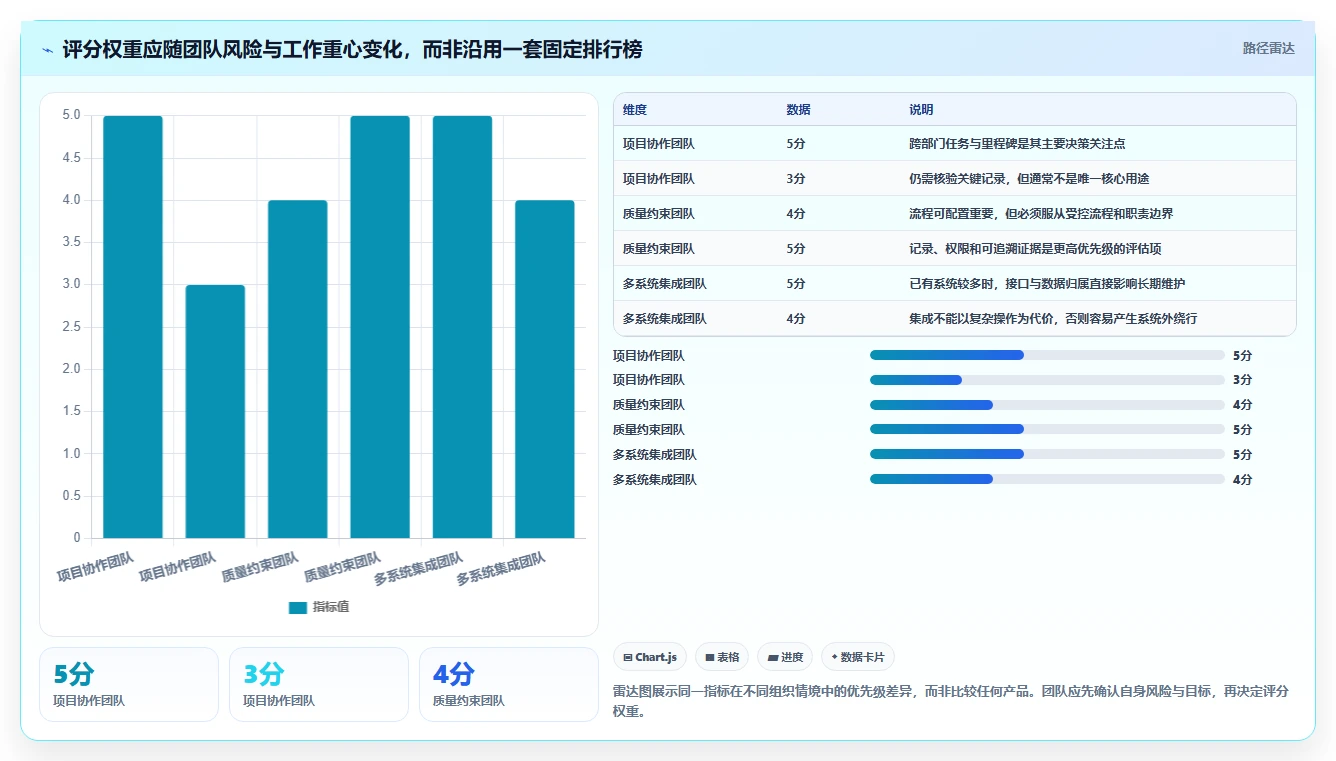The width and height of the screenshot is (1336, 761).
Task: Click the 项目协作团队 progress bar showing 3分
Action: [x=1047, y=380]
